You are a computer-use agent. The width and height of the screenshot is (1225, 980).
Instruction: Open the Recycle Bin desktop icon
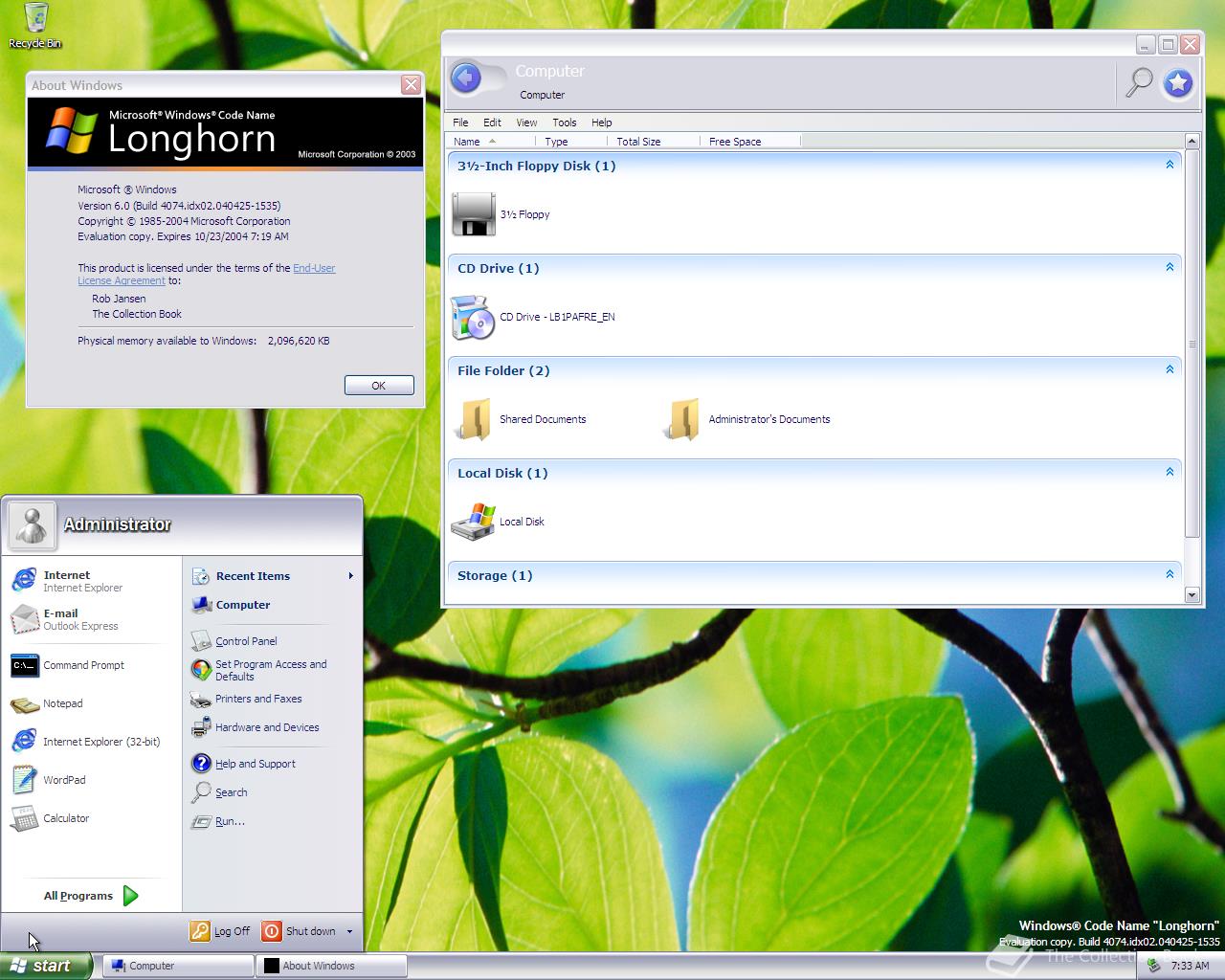(x=34, y=26)
